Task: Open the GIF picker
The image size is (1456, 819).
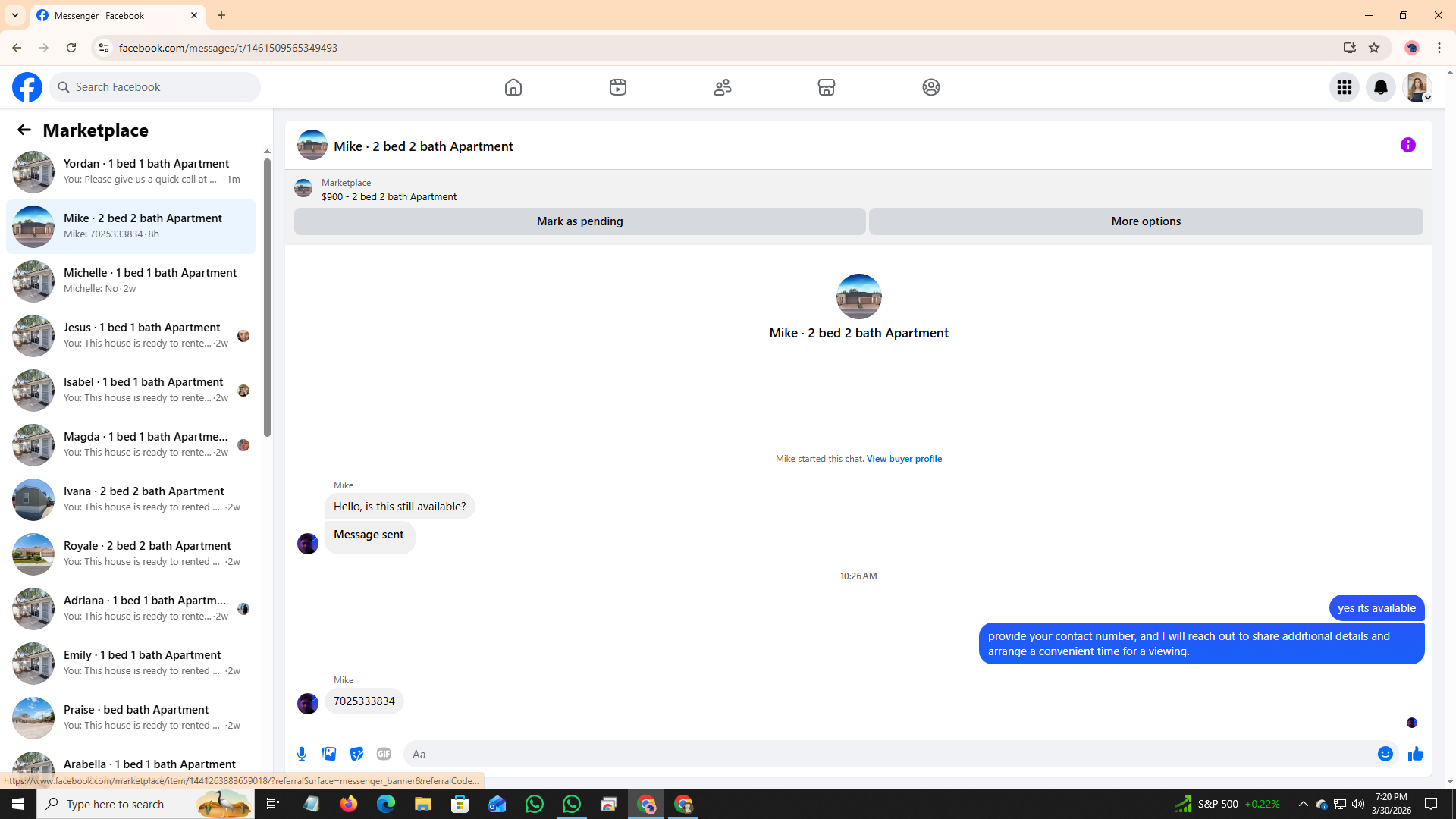Action: pos(384,754)
